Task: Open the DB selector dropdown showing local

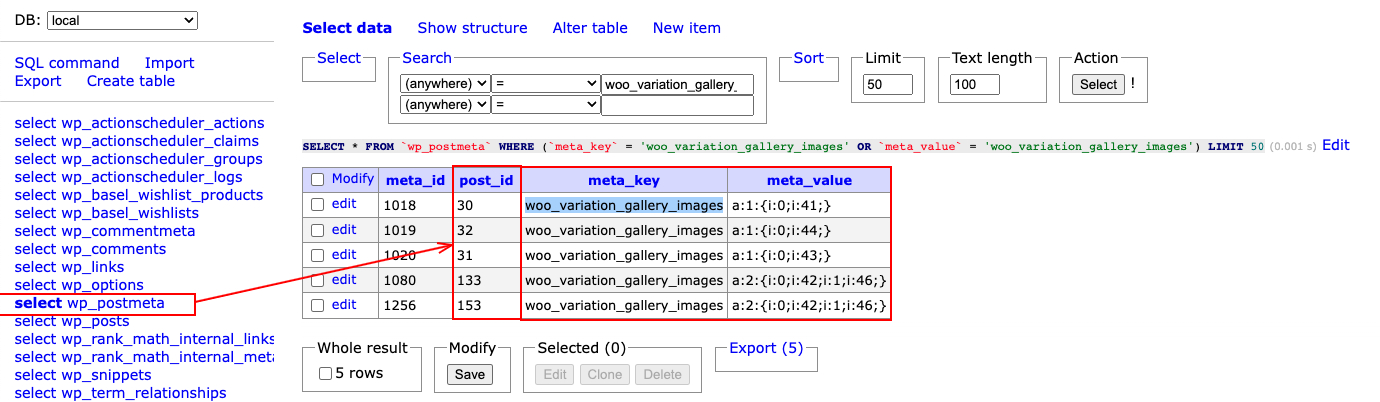Action: tap(122, 20)
